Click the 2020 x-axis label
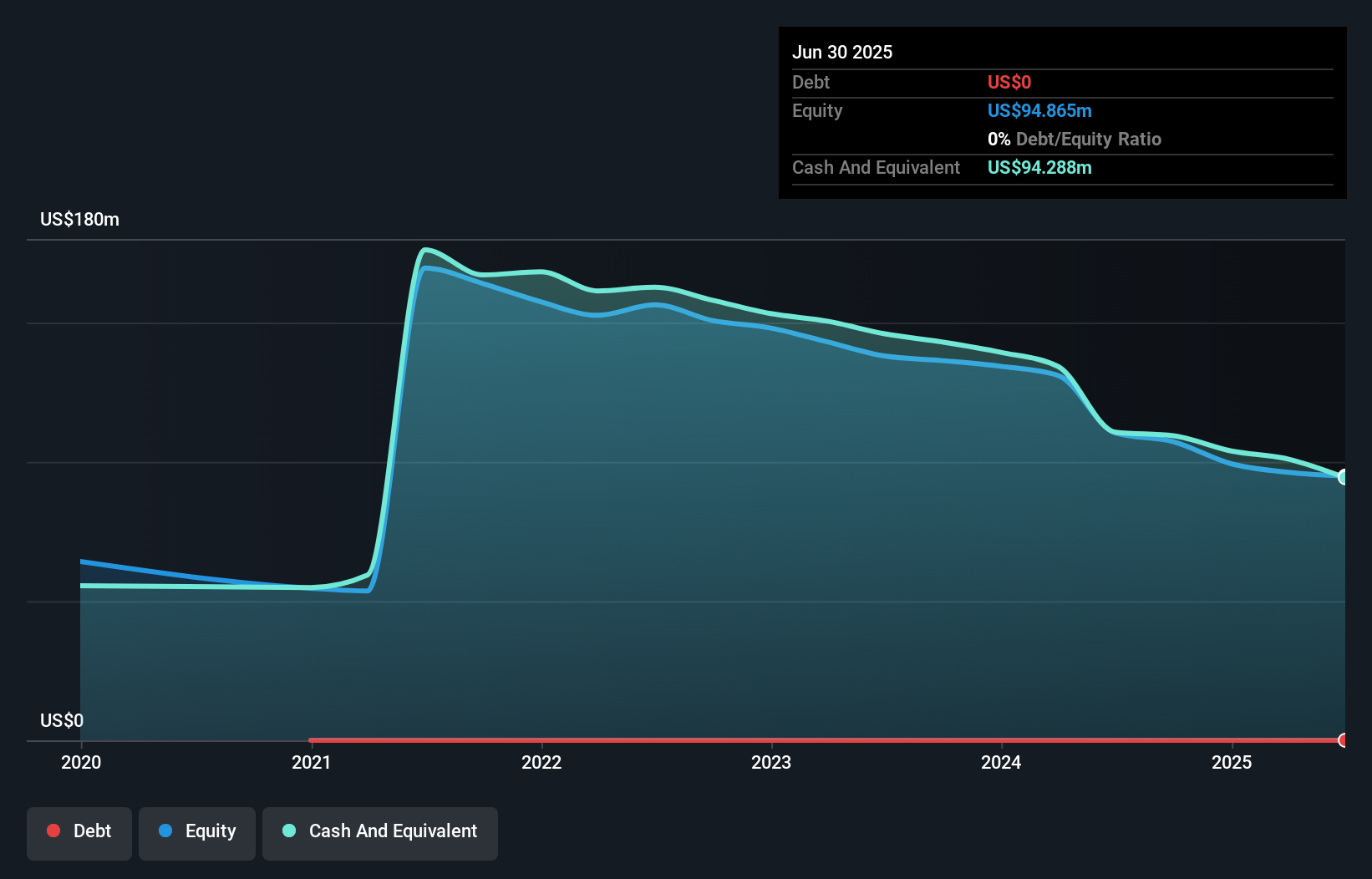Viewport: 1372px width, 879px height. point(81,762)
